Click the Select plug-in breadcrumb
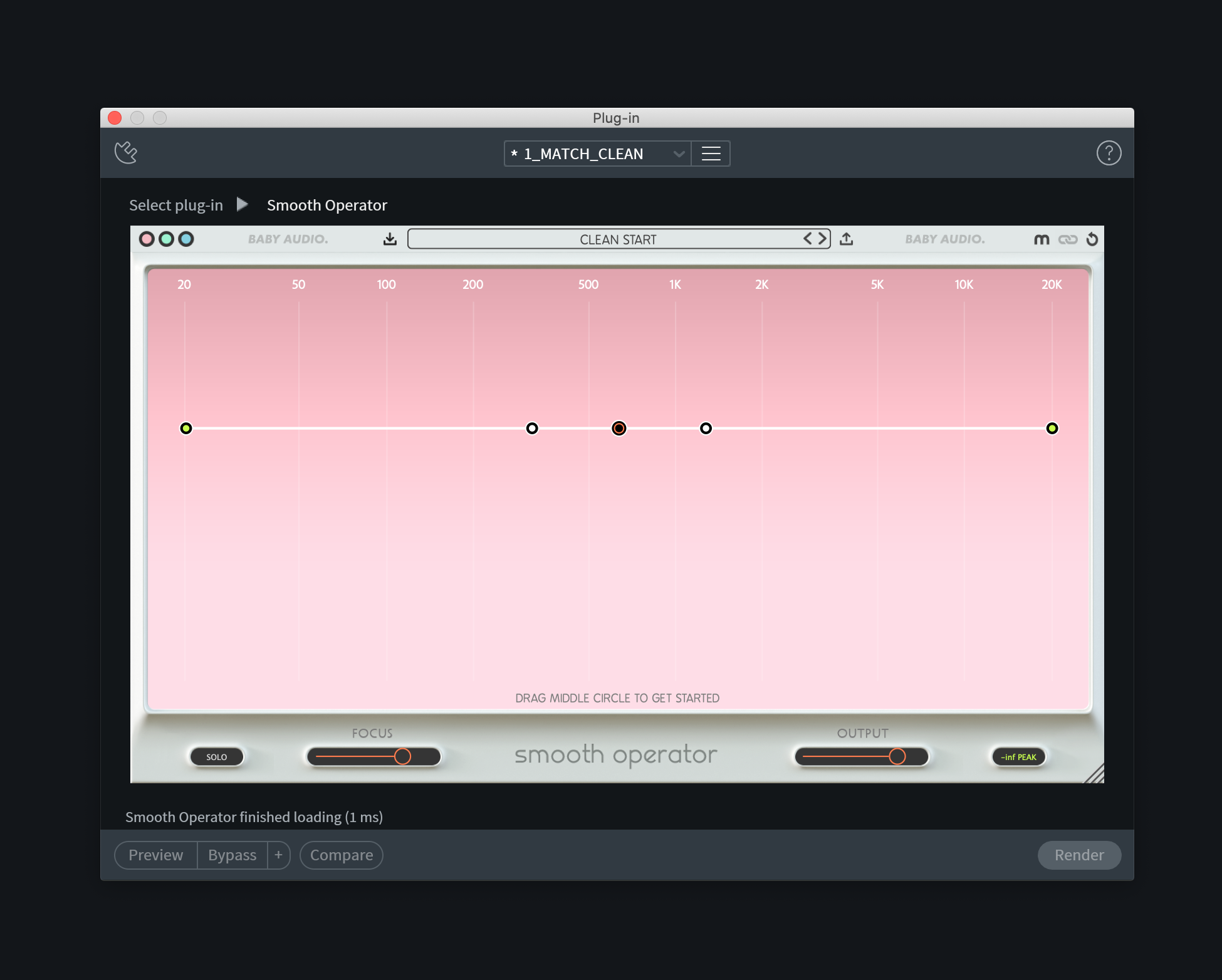Image resolution: width=1222 pixels, height=980 pixels. coord(176,206)
